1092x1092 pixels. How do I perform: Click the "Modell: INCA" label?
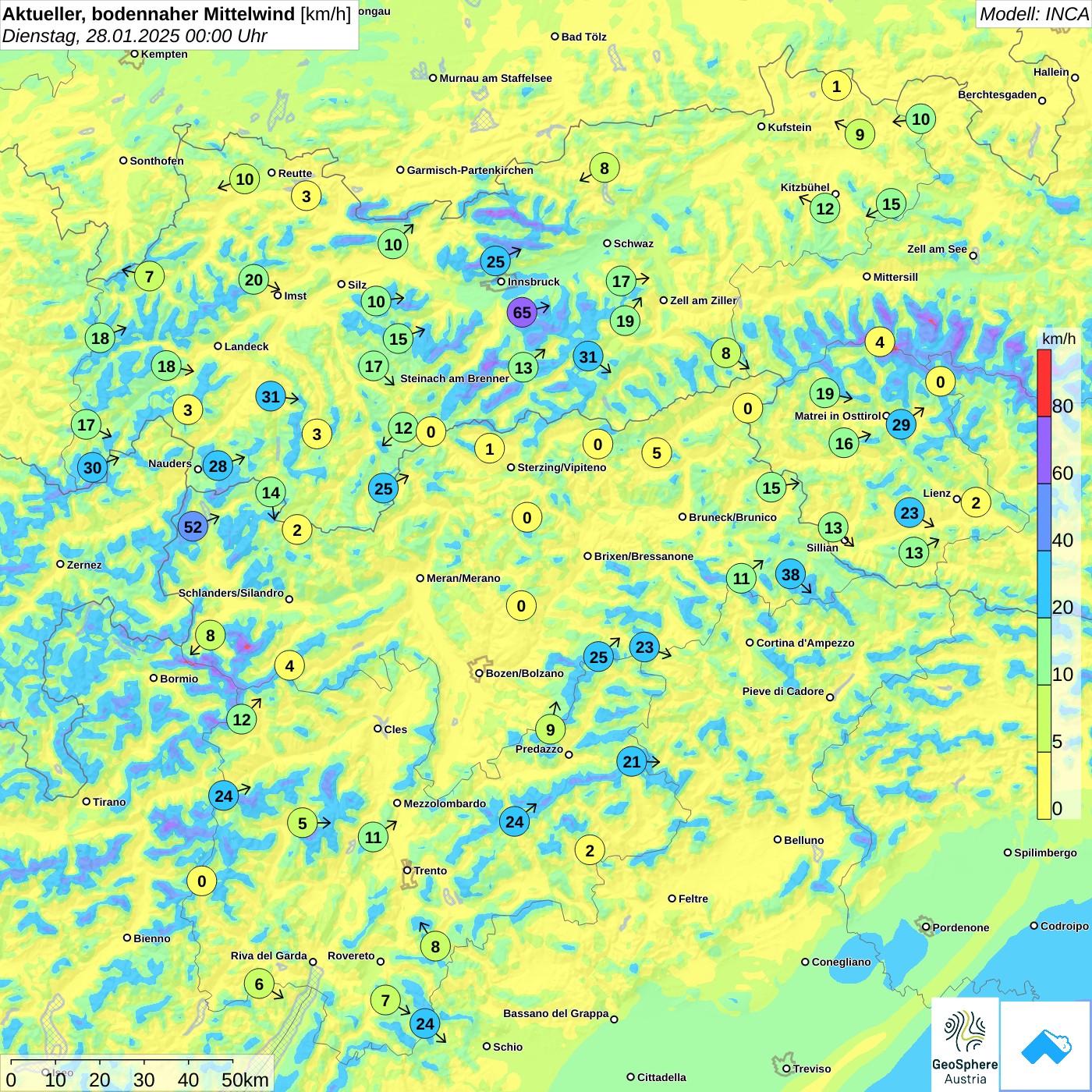coord(1033,14)
